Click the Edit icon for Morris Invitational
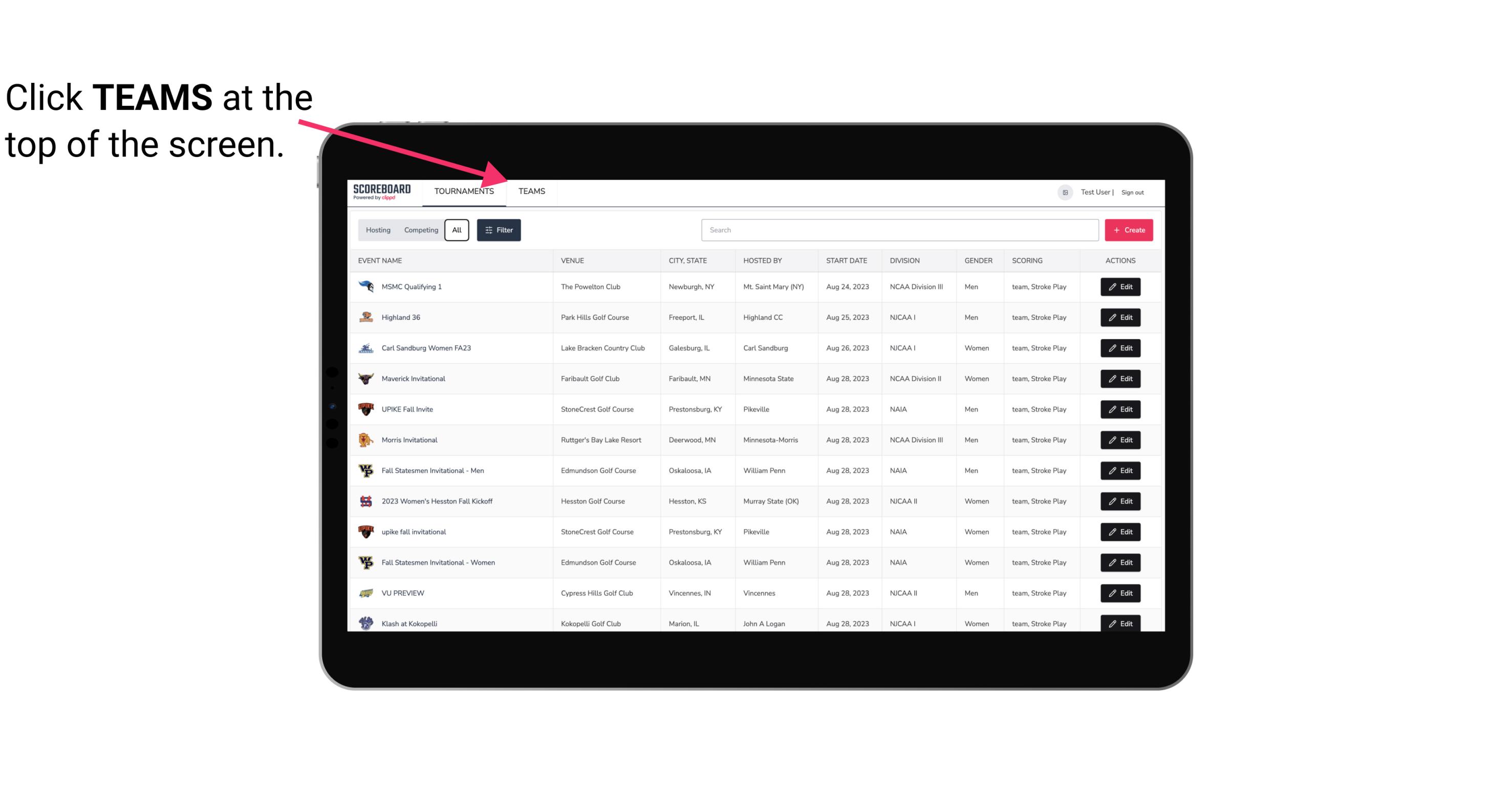 pos(1120,440)
